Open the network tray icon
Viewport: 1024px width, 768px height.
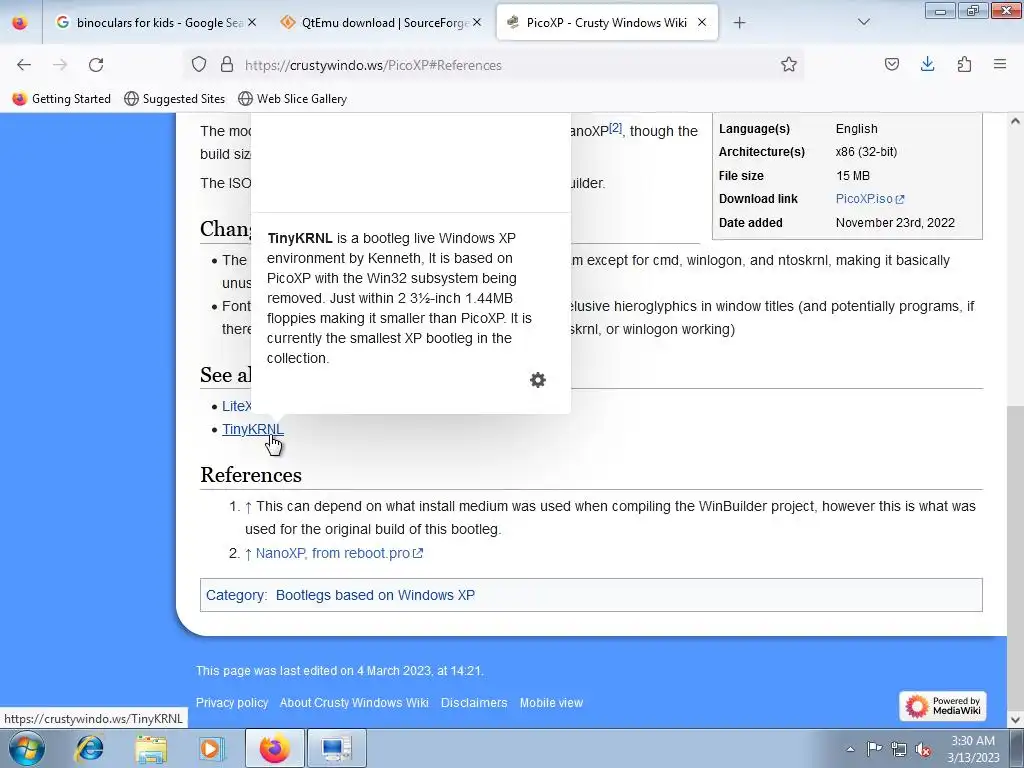coord(899,749)
